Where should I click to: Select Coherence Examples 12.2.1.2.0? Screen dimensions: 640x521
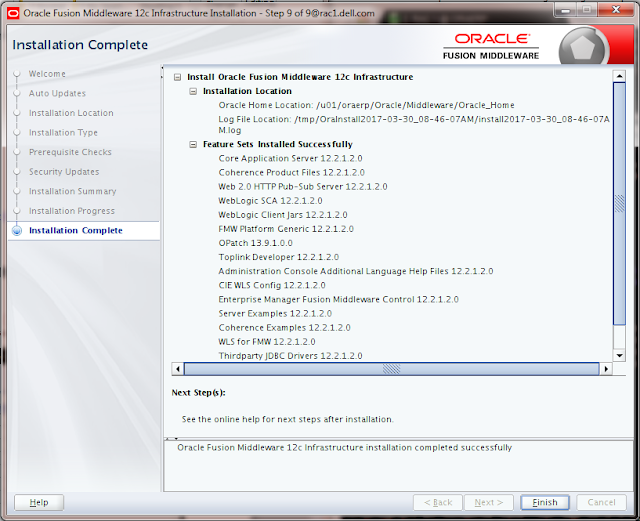(284, 327)
